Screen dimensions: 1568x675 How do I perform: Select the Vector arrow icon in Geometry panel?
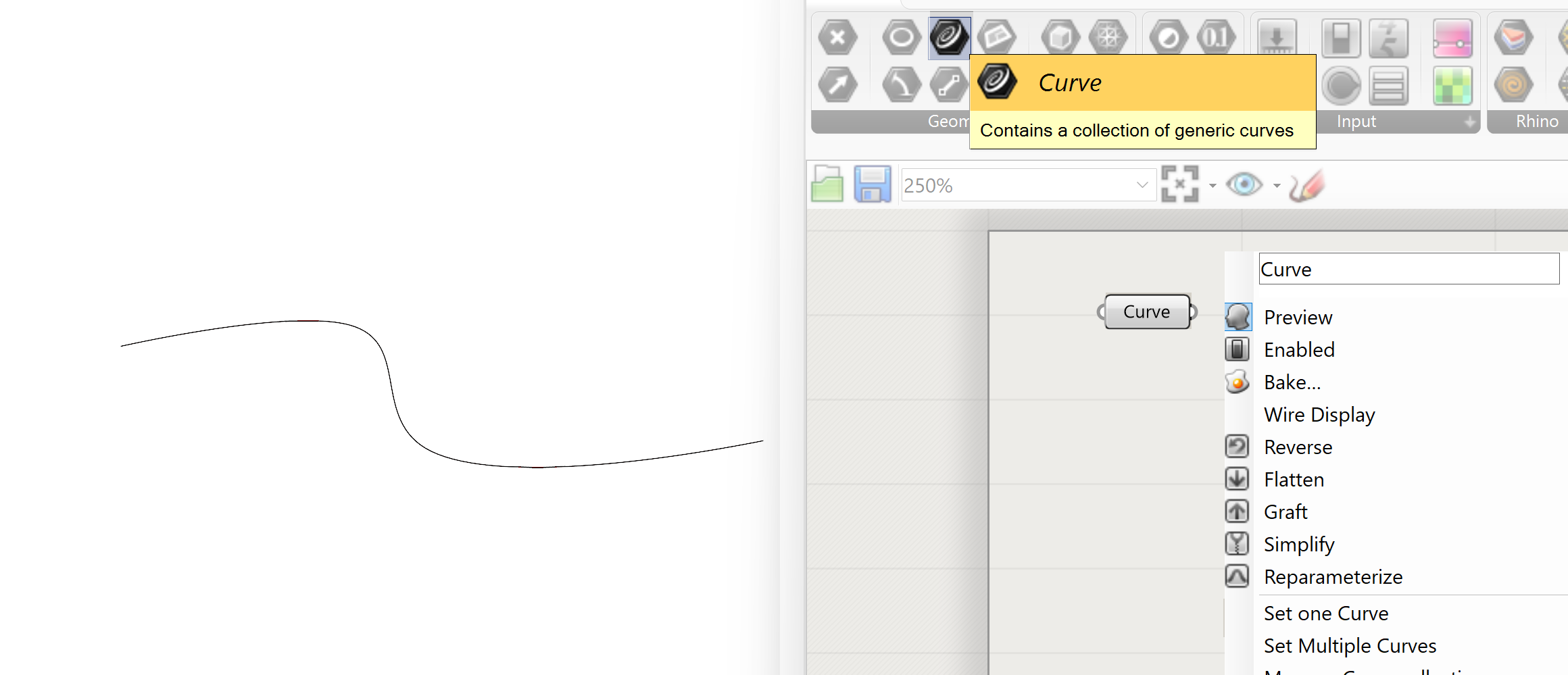838,85
